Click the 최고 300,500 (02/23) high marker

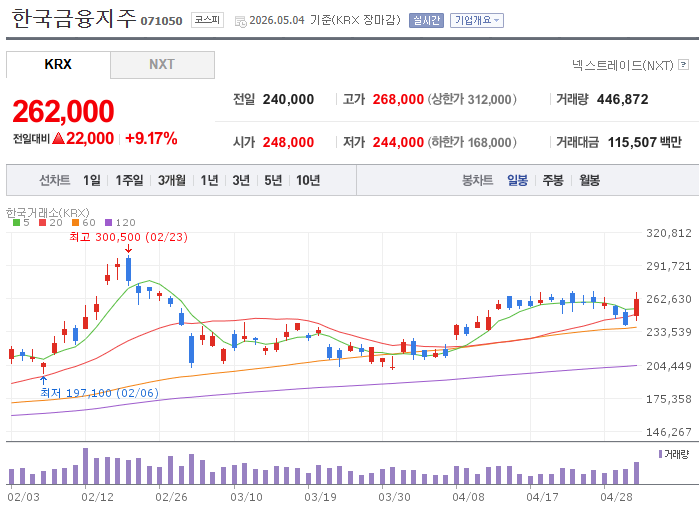click(128, 237)
